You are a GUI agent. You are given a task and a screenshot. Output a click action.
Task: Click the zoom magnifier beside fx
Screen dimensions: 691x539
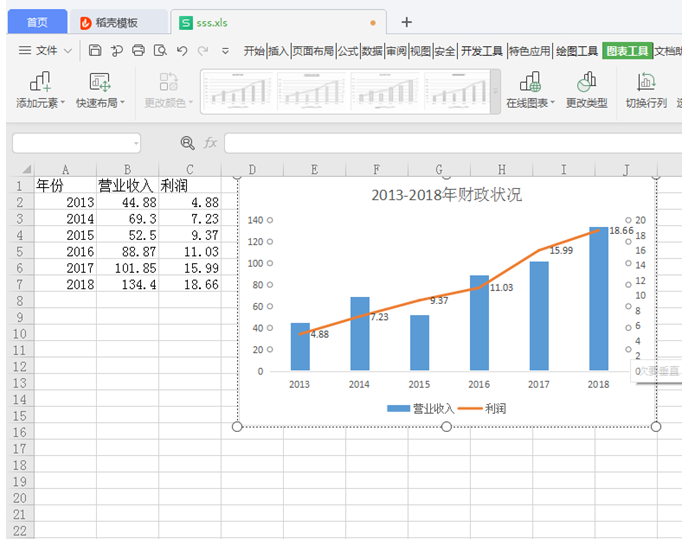[x=187, y=143]
